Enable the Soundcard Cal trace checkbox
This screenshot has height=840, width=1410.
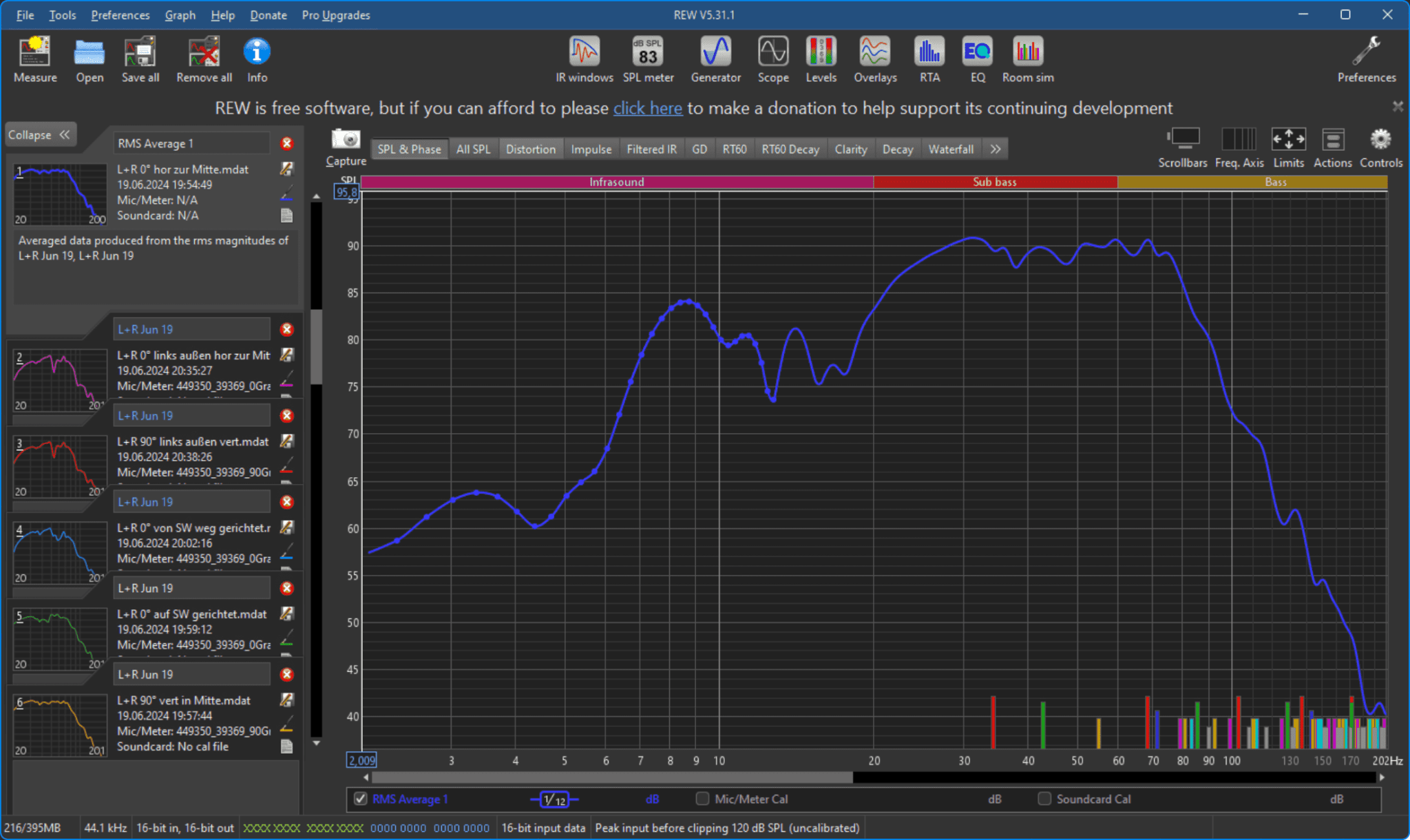click(x=1044, y=799)
